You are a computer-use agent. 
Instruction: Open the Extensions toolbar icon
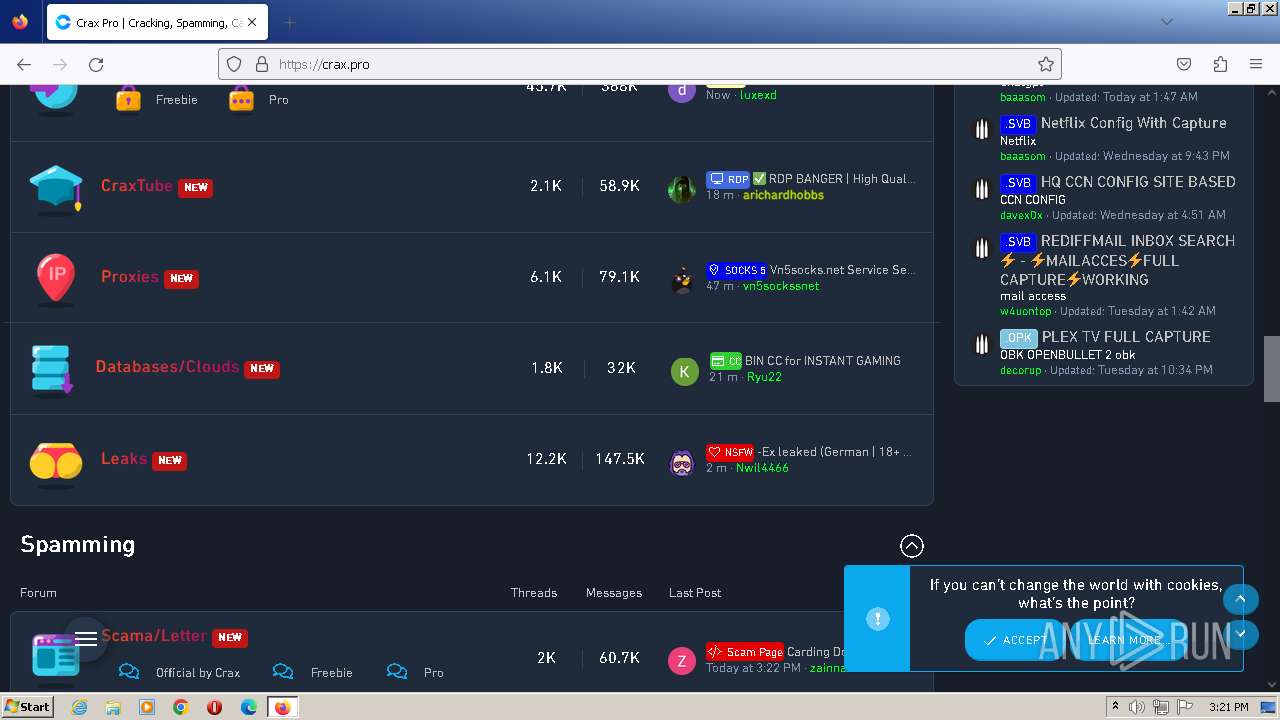1220,64
